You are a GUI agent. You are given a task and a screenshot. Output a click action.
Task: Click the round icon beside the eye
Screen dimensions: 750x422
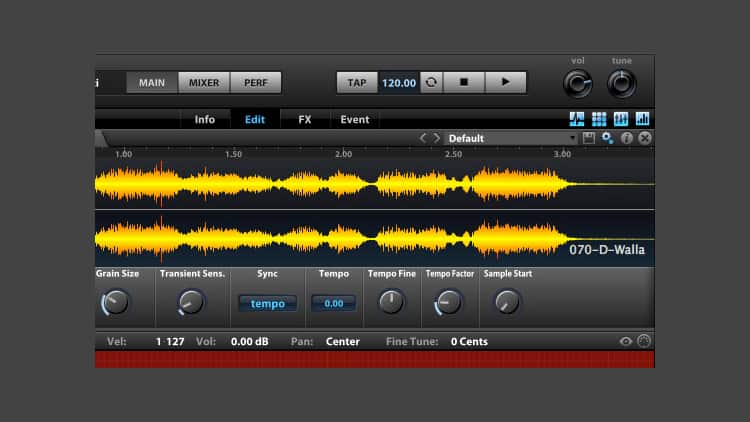644,341
